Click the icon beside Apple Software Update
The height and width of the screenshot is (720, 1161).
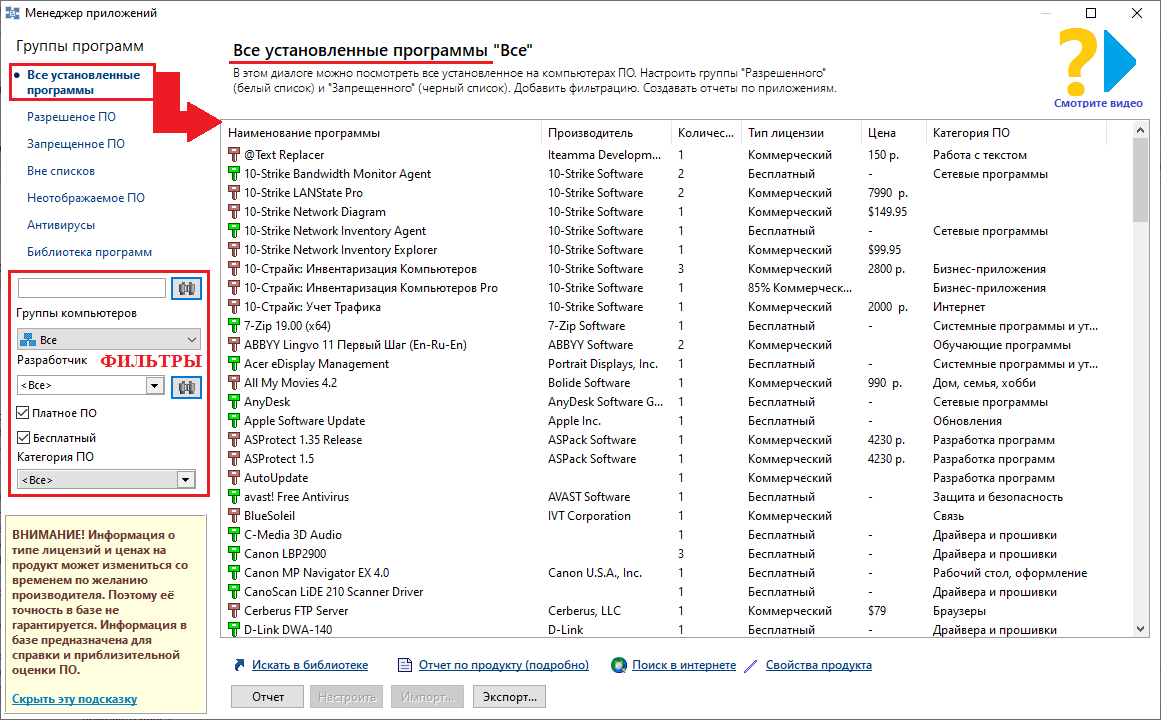[234, 421]
